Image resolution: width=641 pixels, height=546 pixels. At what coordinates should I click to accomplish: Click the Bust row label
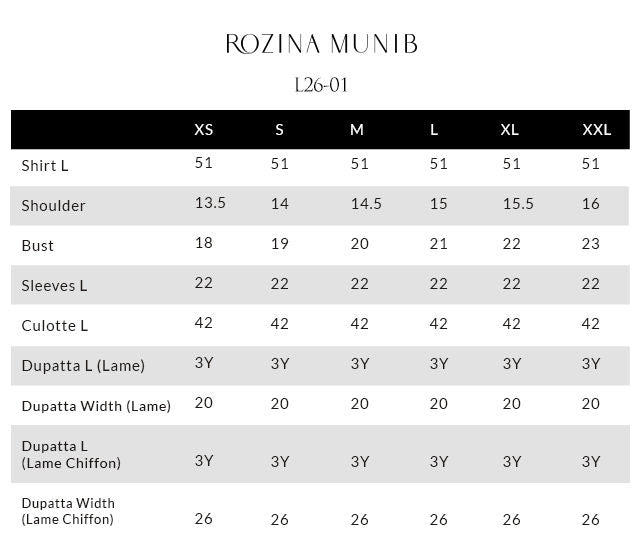click(38, 246)
